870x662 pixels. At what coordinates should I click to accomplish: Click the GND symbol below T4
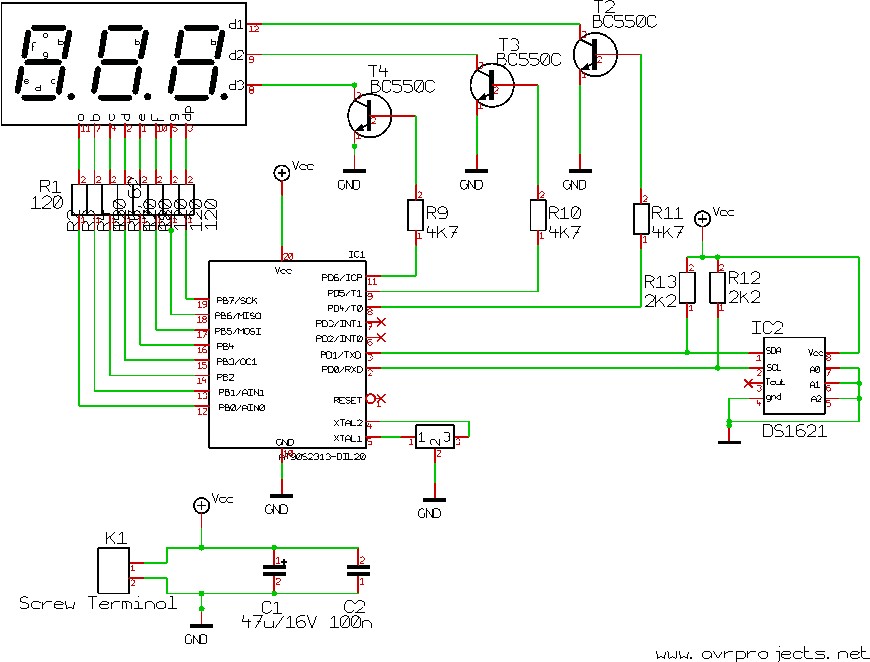point(353,171)
